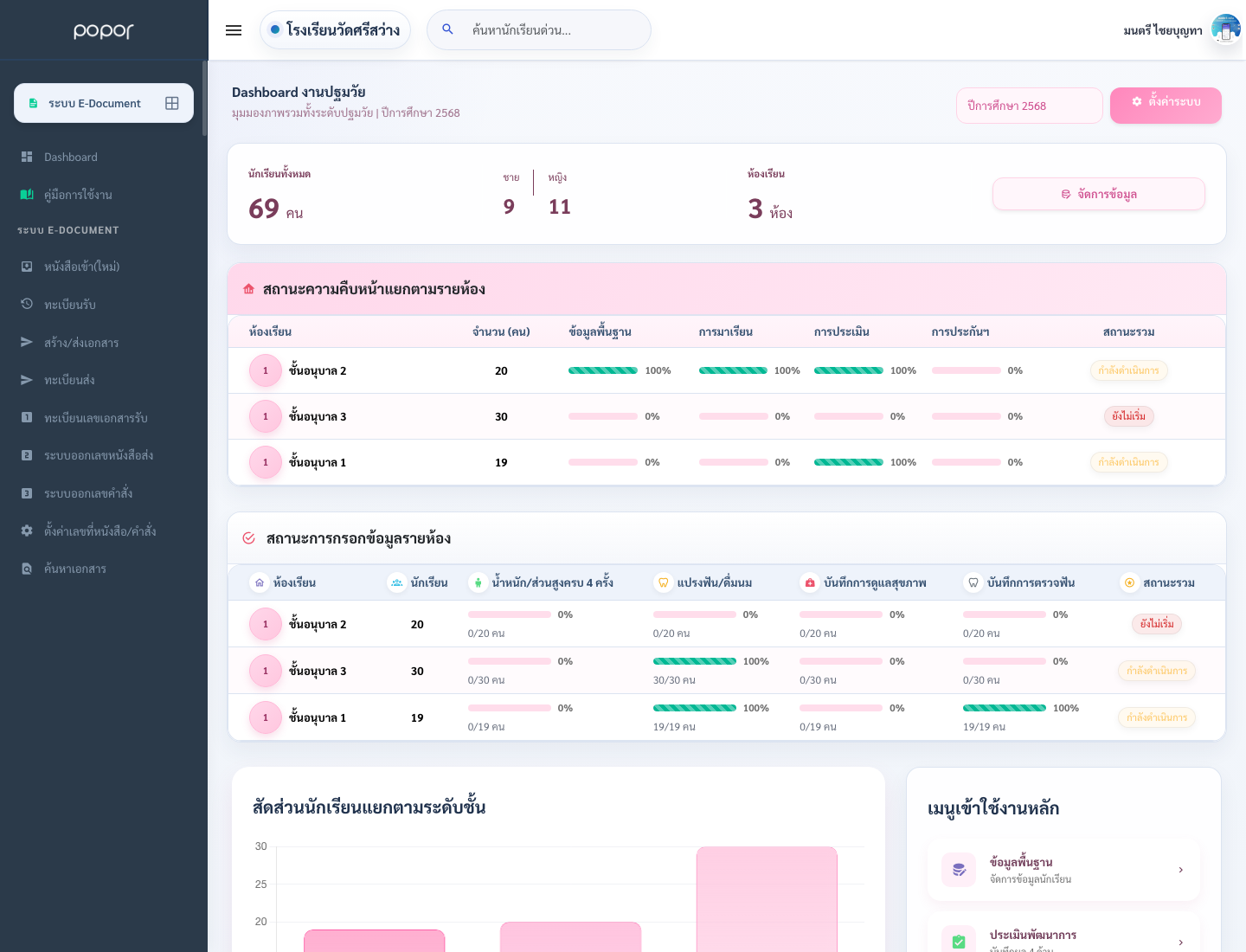Click the ห้องเรียน column home icon
The height and width of the screenshot is (952, 1246).
click(260, 582)
